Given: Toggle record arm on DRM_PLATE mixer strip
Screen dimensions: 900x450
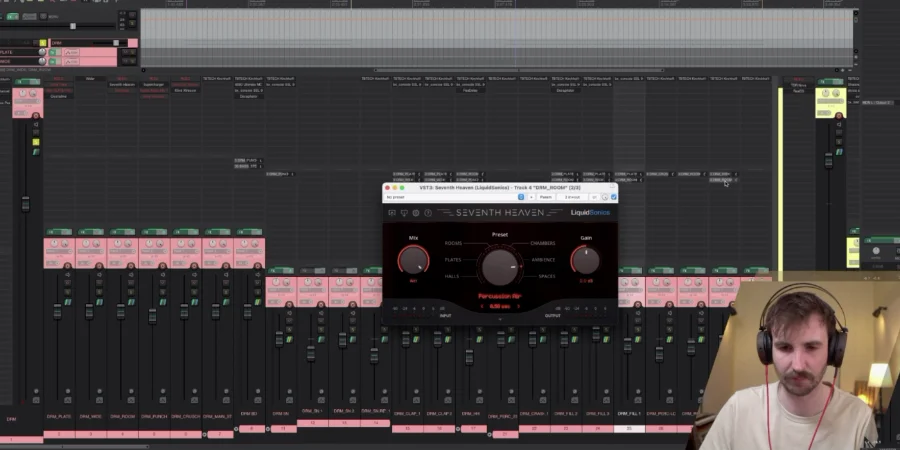Looking at the screenshot, I should pos(67,266).
